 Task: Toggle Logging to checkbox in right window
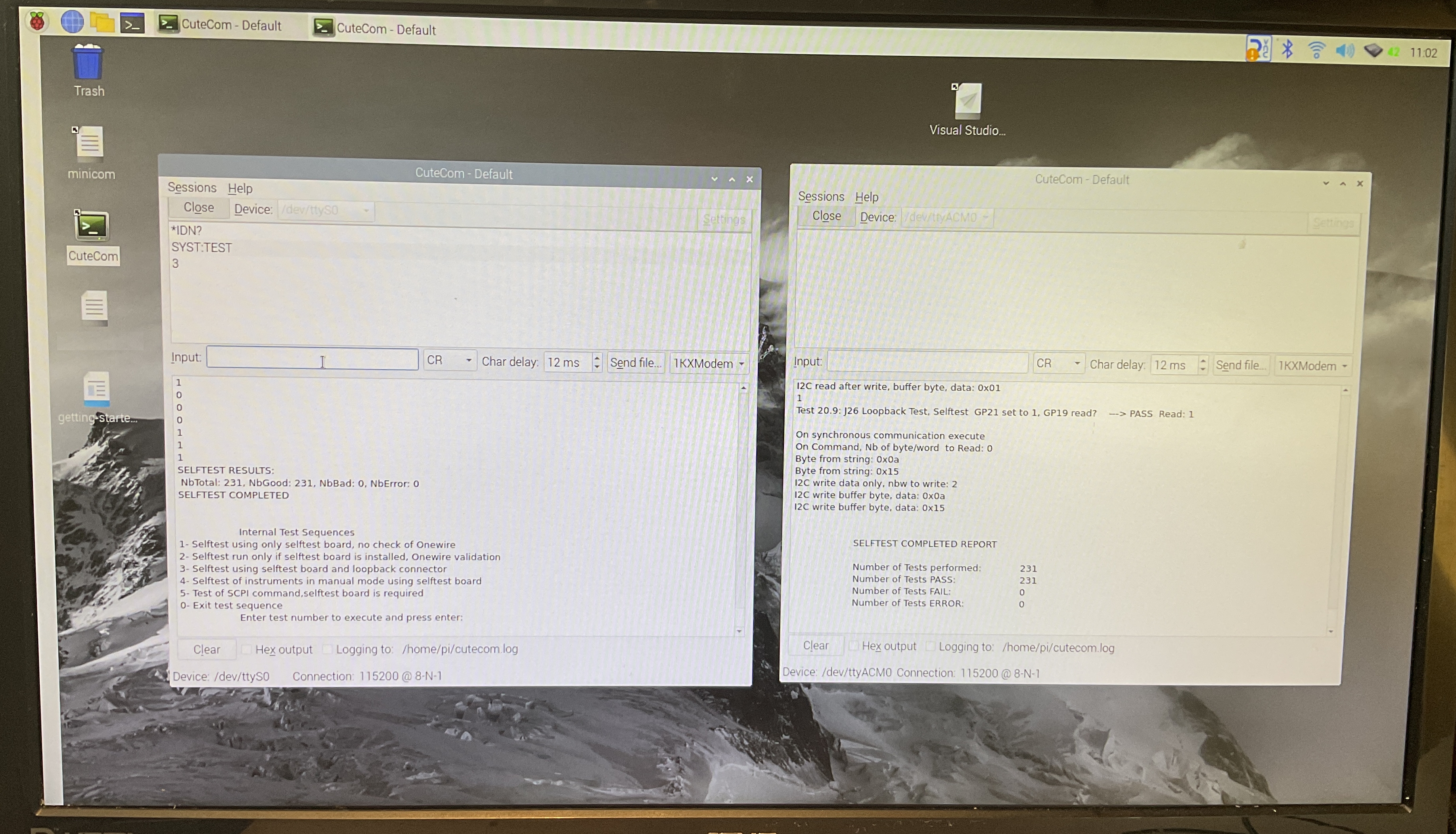(x=930, y=647)
